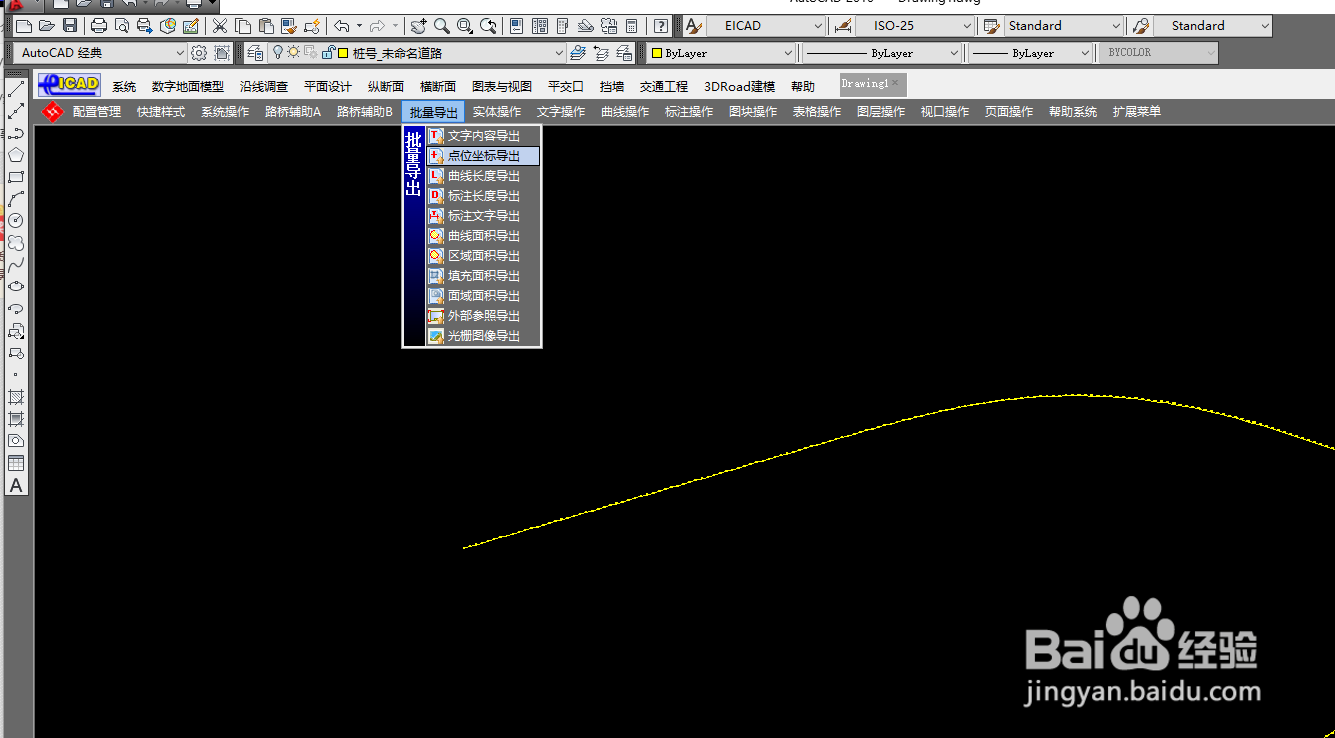1335x738 pixels.
Task: Click Make Object's Layer Current icon
Action: coord(577,53)
